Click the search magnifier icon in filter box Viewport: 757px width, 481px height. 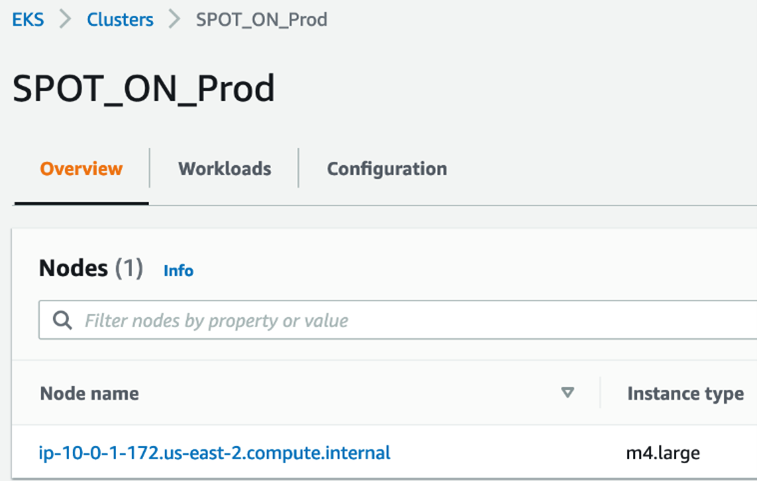[x=62, y=321]
